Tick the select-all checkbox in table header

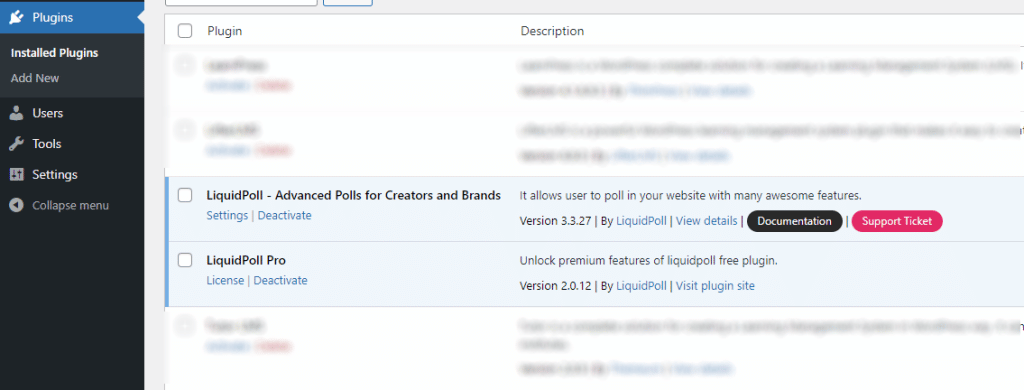(185, 31)
